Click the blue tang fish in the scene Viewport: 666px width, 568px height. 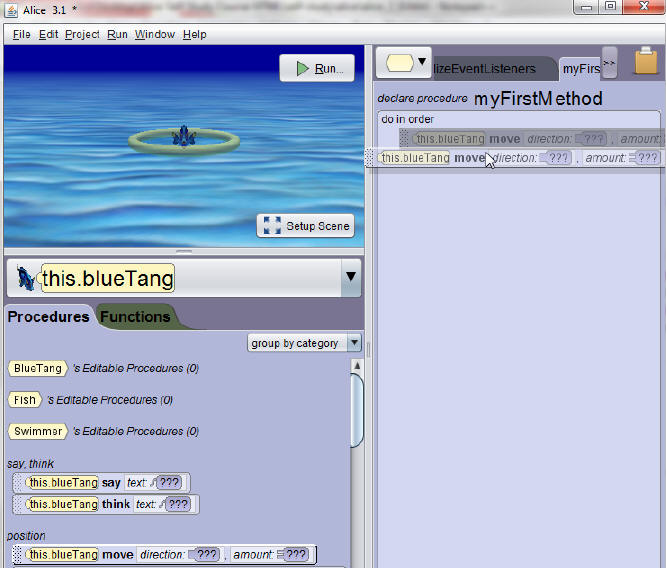(184, 136)
